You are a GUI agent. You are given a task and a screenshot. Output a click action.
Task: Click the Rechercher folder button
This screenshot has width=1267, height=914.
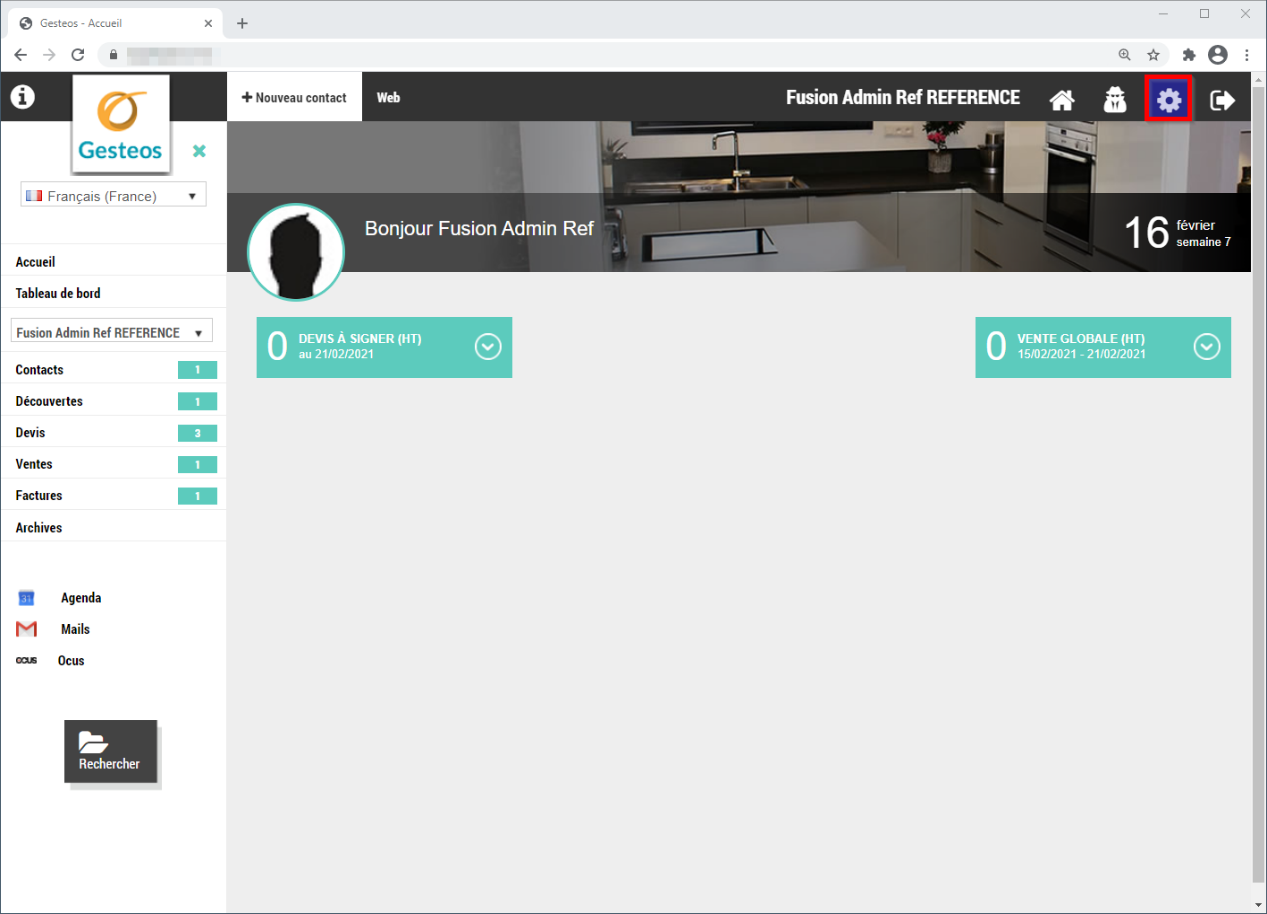click(x=110, y=751)
